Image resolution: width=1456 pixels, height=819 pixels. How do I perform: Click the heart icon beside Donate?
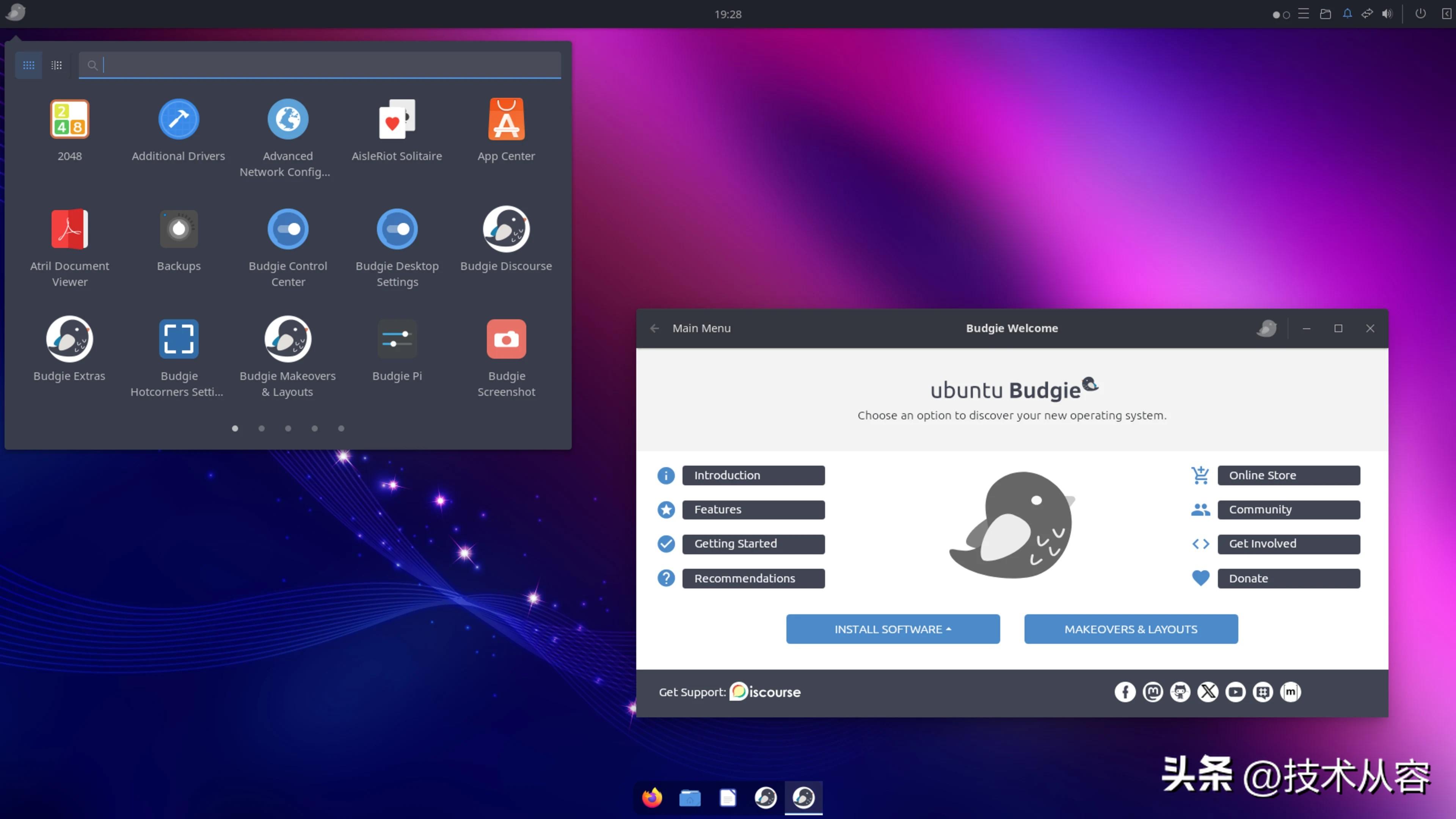tap(1200, 578)
